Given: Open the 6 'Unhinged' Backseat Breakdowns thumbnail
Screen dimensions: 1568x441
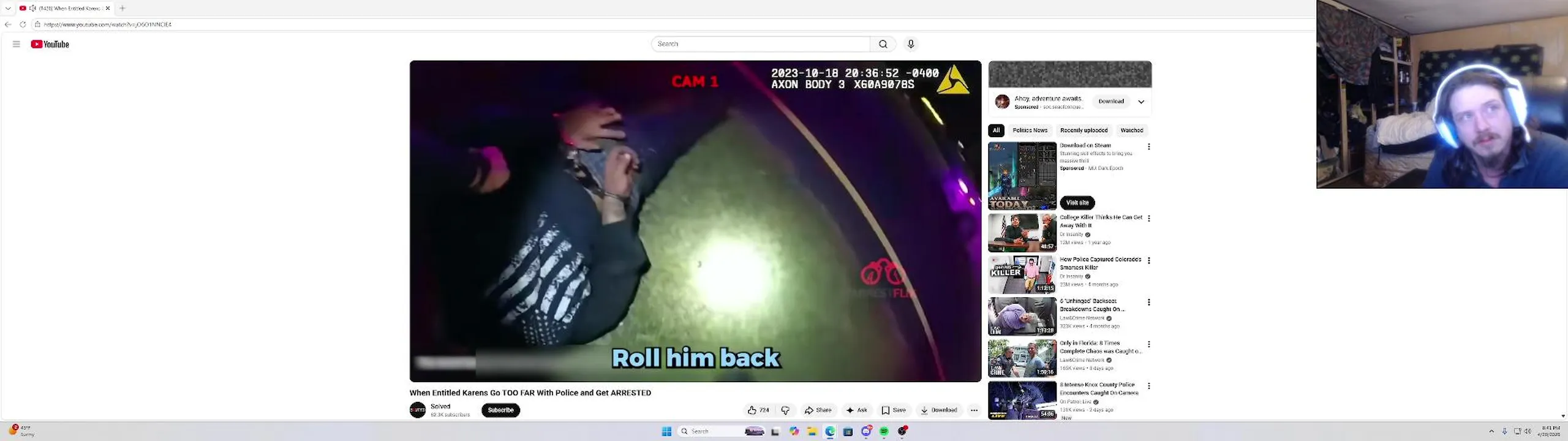Looking at the screenshot, I should pos(1022,317).
